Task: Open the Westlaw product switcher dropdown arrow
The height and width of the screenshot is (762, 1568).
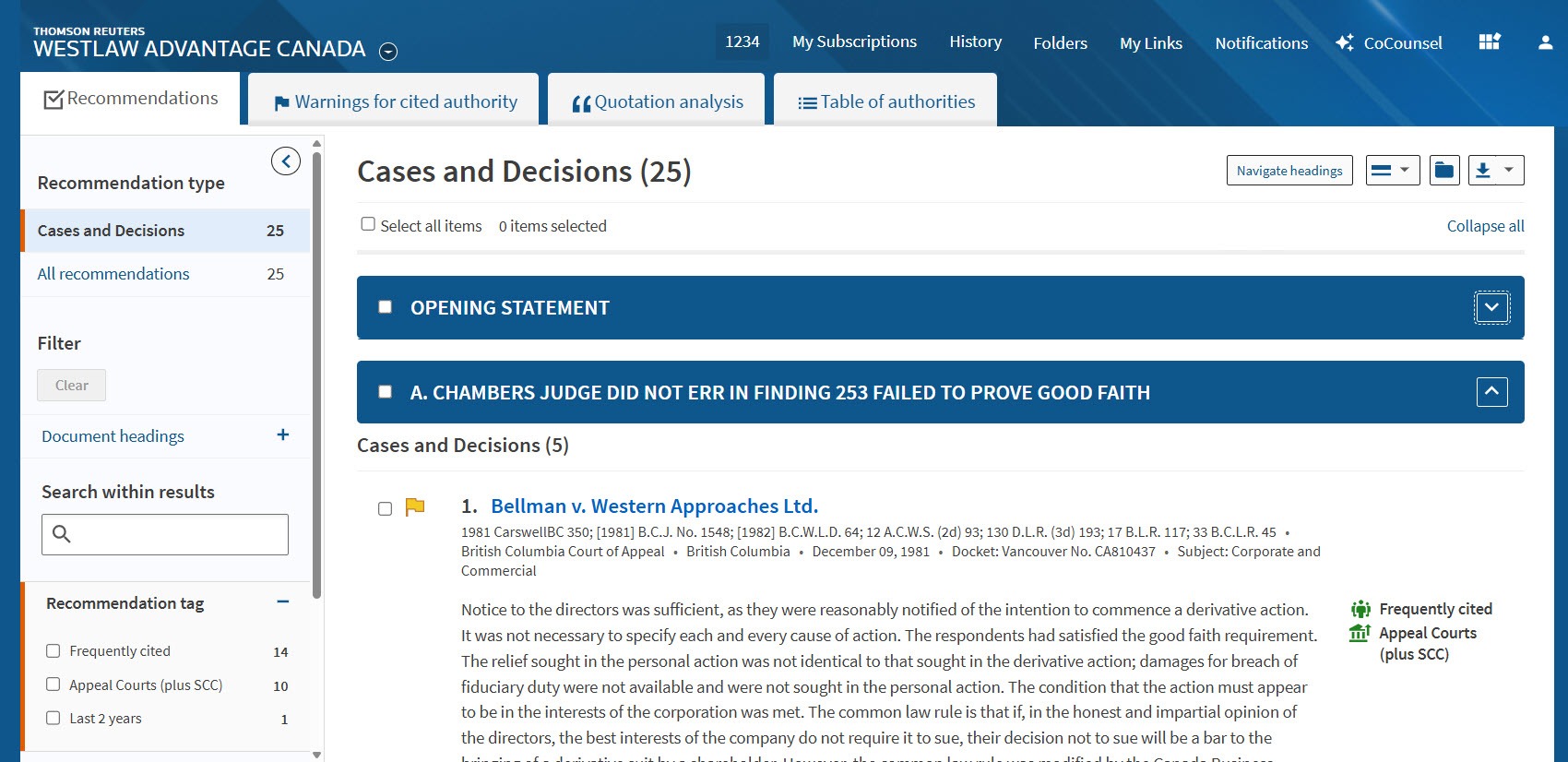Action: click(389, 52)
